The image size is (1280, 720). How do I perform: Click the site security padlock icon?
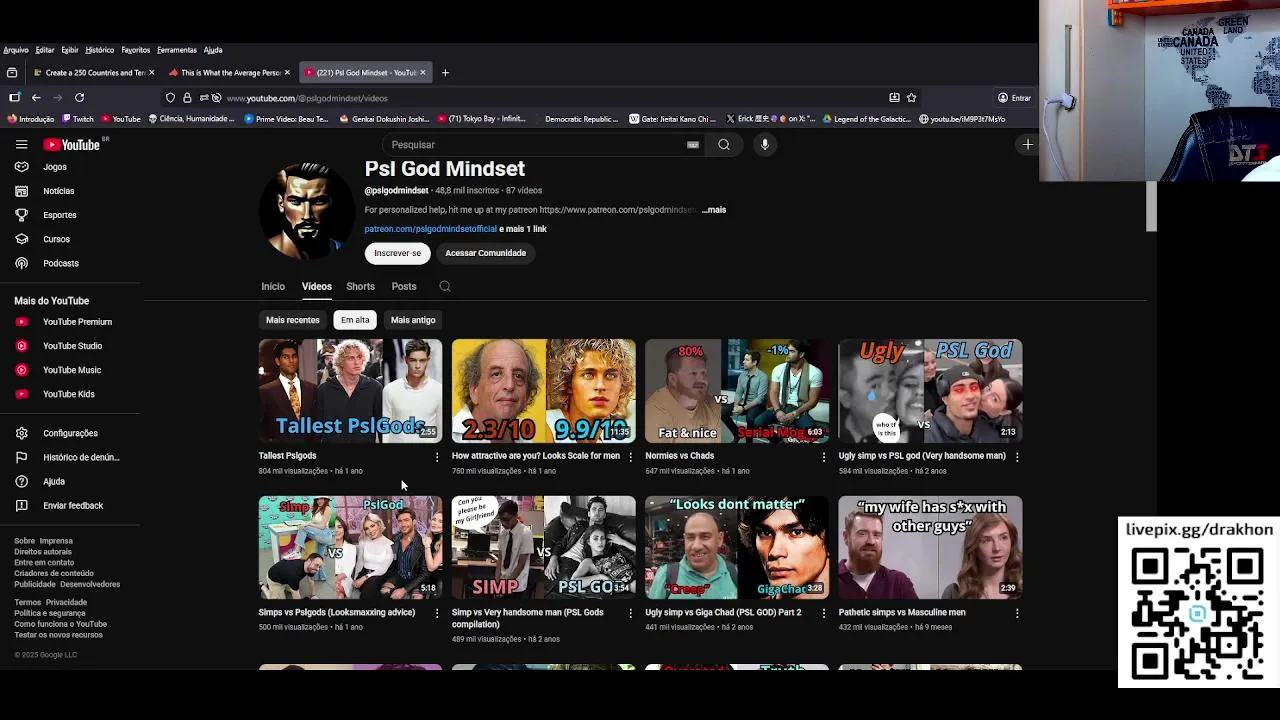pos(187,98)
